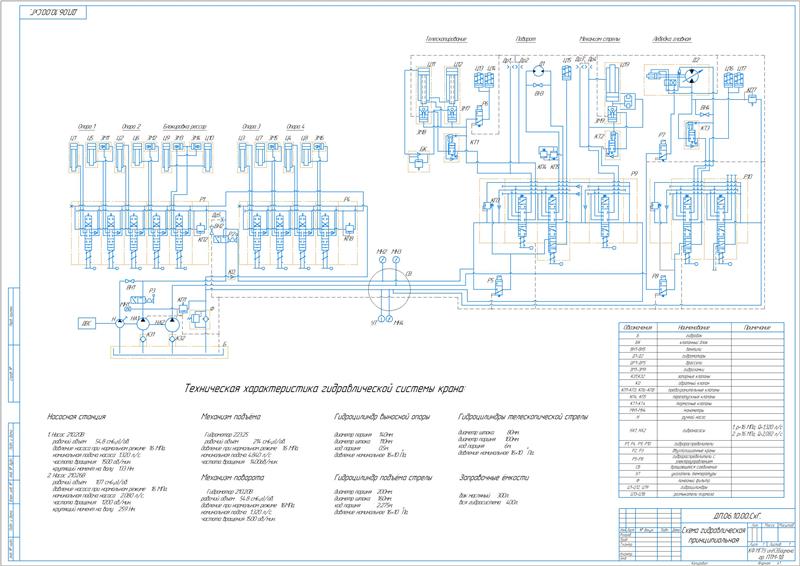The image size is (800, 566).
Task: Select the 'Схема гидравлическая принципиальная' title block text
Action: 712,535
